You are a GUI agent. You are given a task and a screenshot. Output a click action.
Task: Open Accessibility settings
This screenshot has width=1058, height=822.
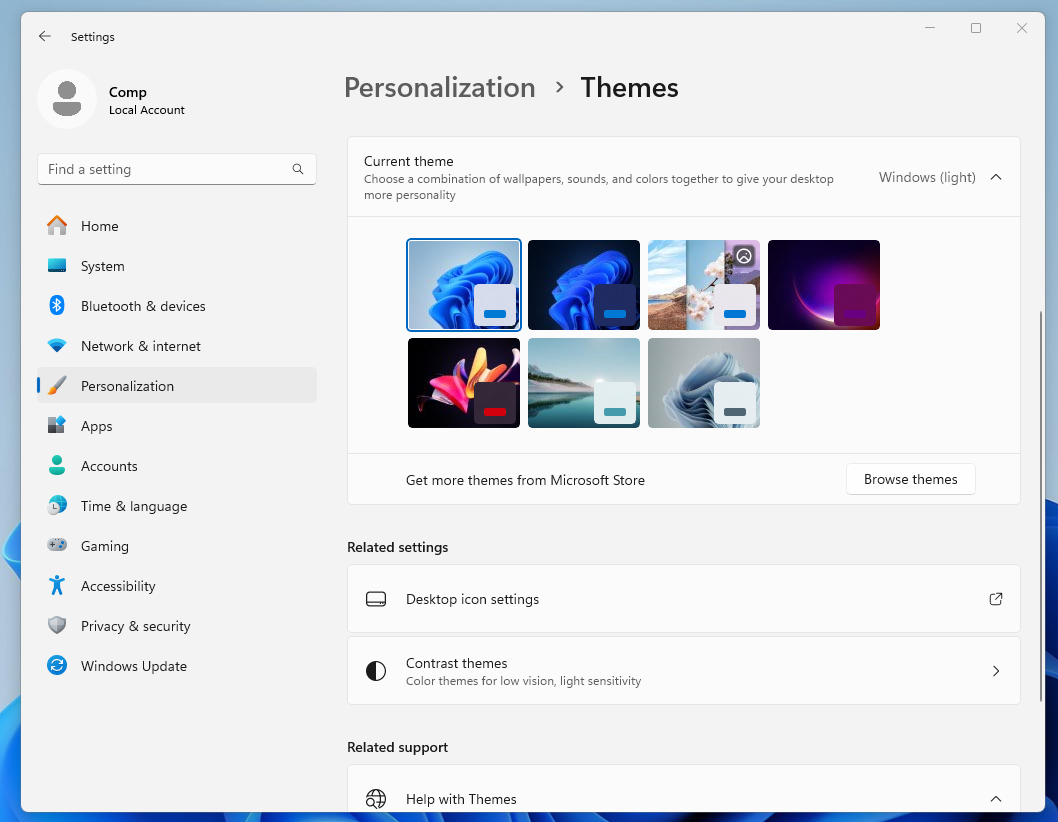177,585
